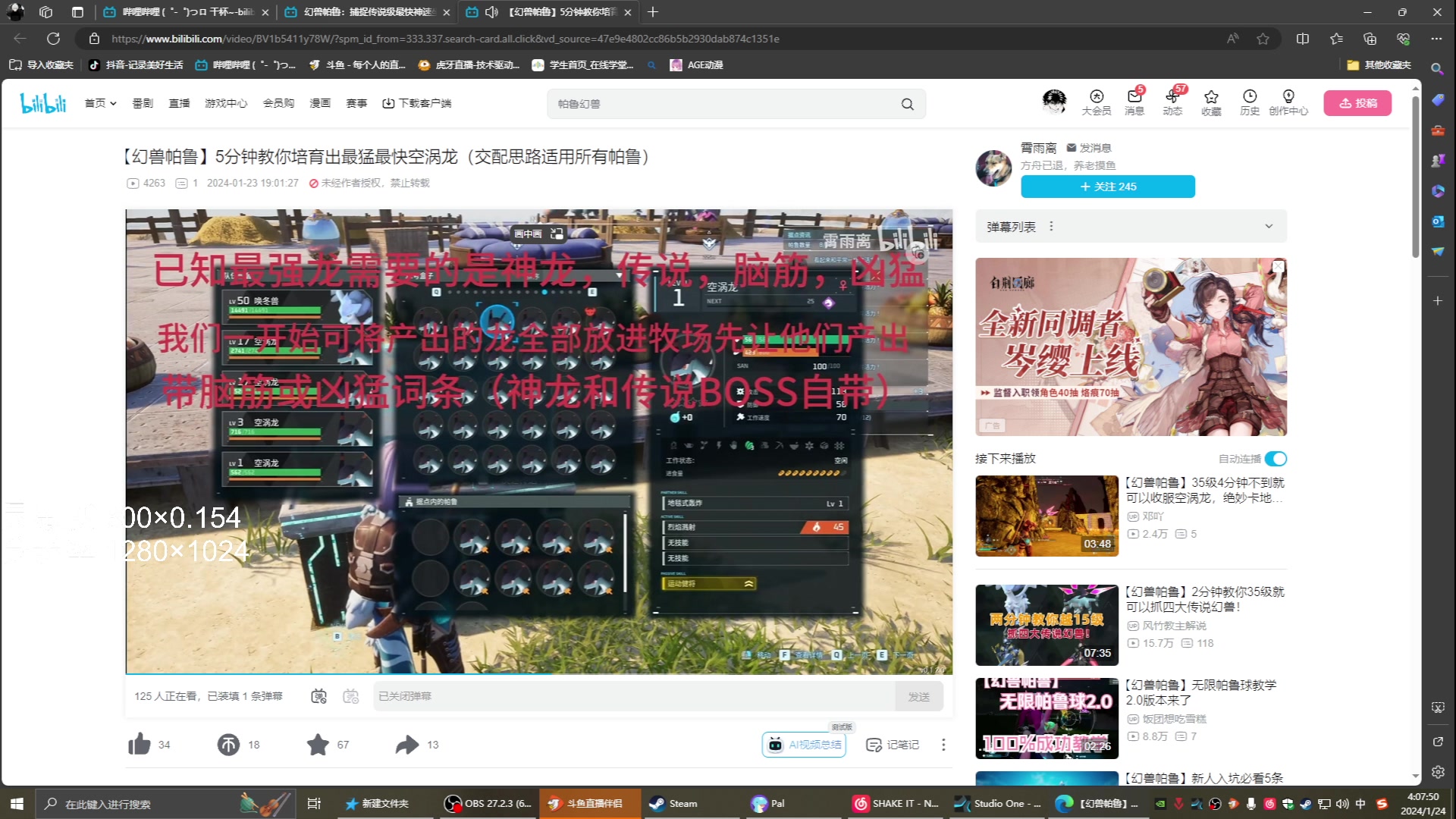Expand the 首页 dropdown menu
Screen dimensions: 1456x819
(x=100, y=103)
